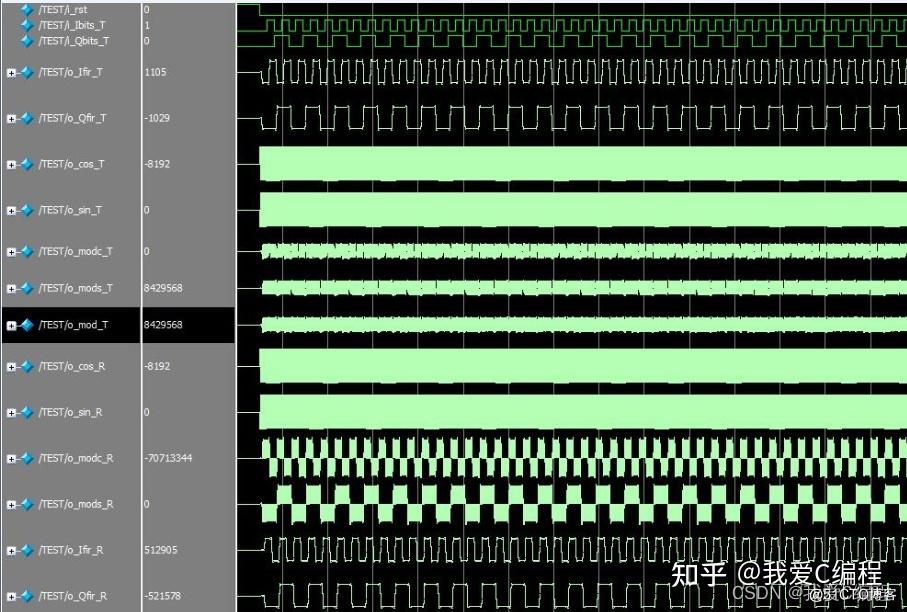Screen dimensions: 907x612
Task: Click the o_Ifir_T value 1105
Action: tap(155, 72)
